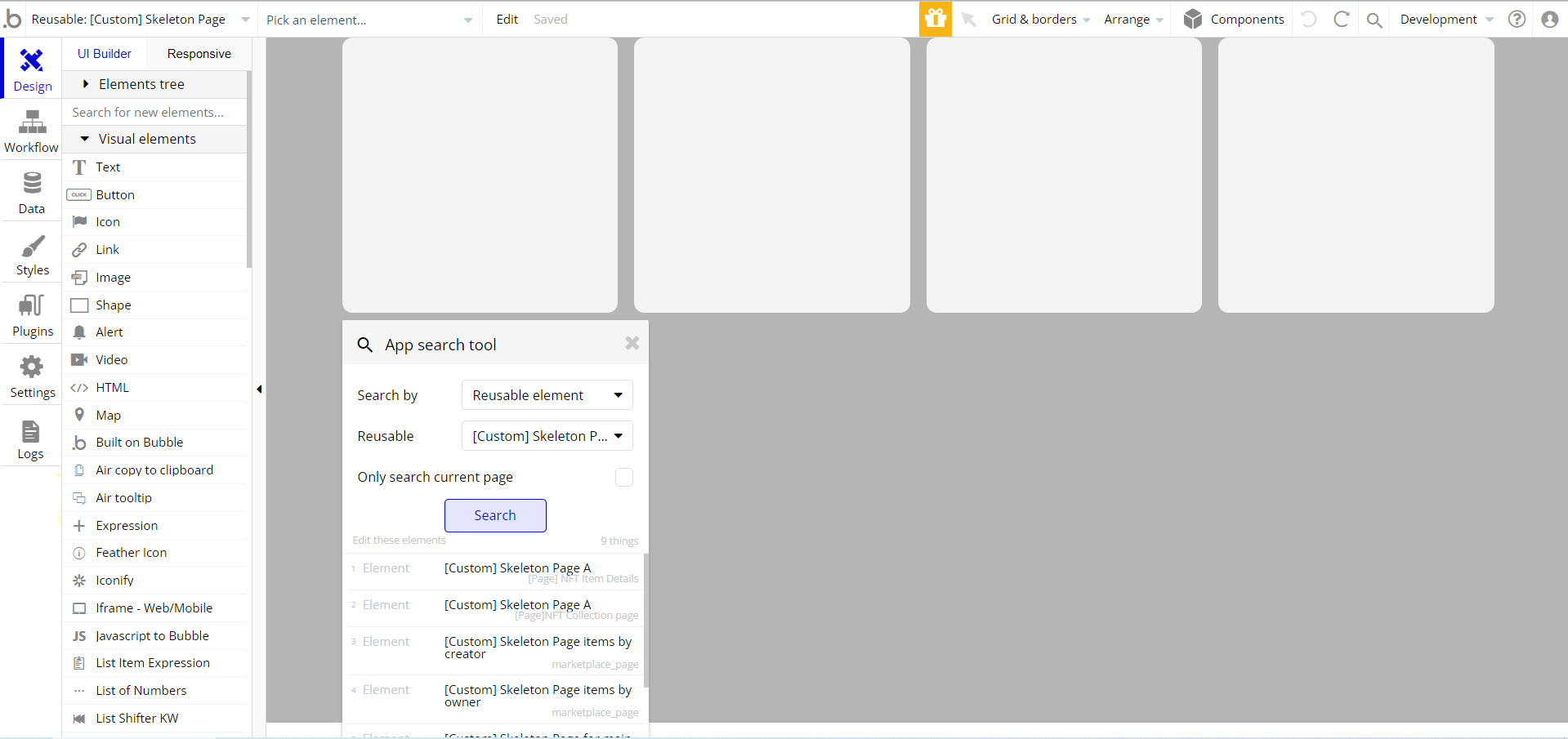Open the Development version dropdown
This screenshot has height=739, width=1568.
click(x=1446, y=20)
